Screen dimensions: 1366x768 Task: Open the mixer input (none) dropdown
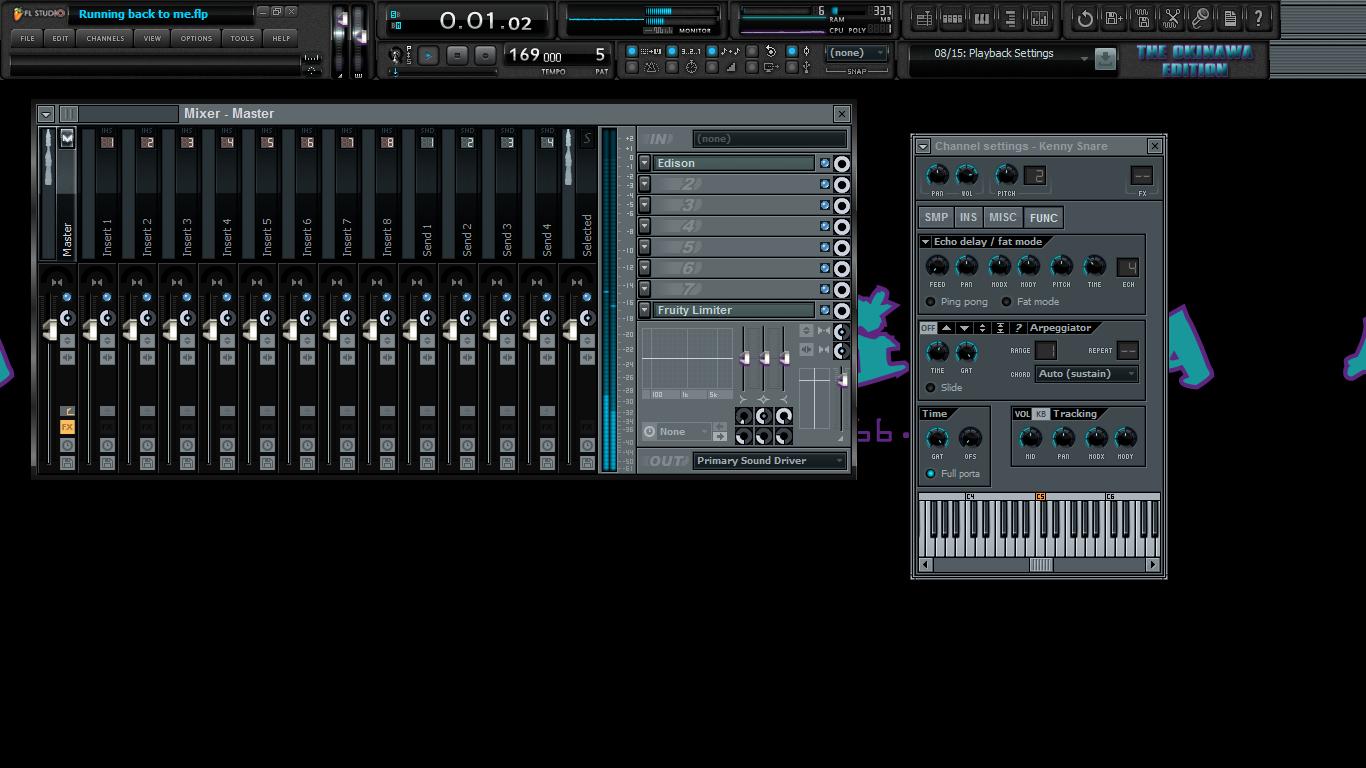coord(770,139)
